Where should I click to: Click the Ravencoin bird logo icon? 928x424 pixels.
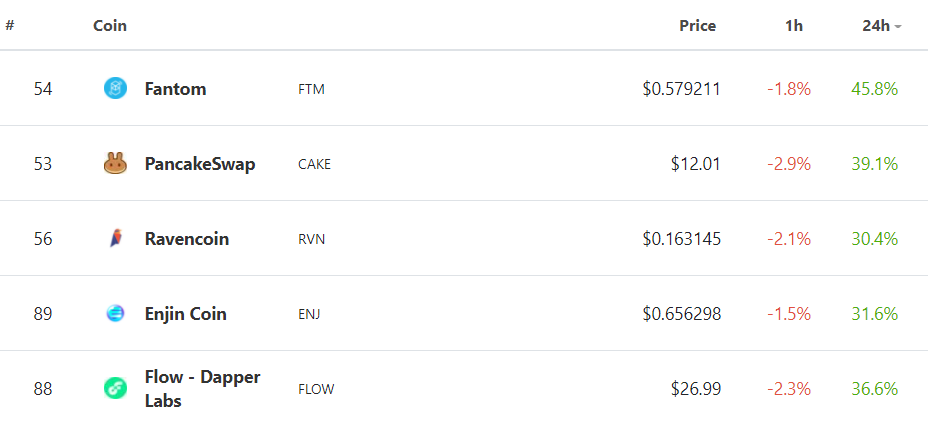point(115,239)
